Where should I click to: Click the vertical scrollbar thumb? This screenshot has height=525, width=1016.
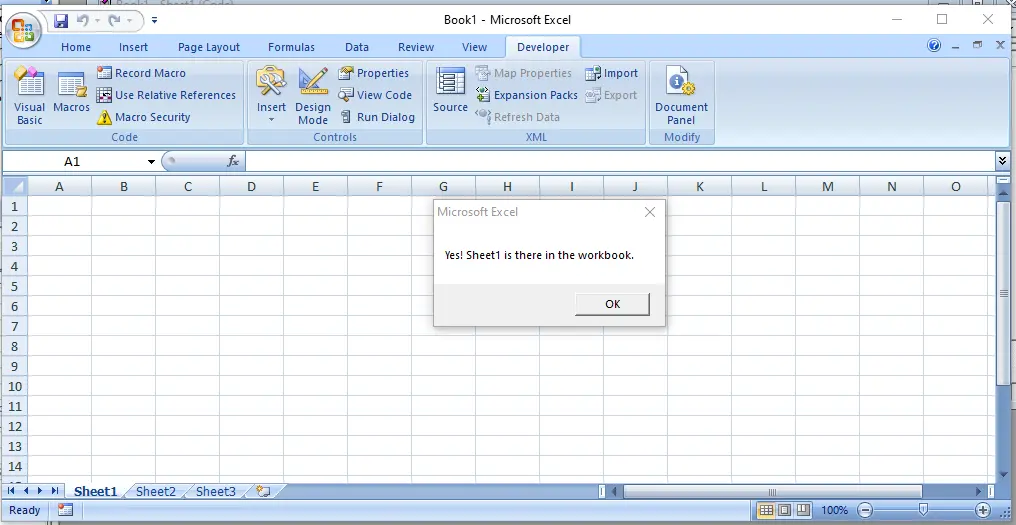[x=1004, y=294]
